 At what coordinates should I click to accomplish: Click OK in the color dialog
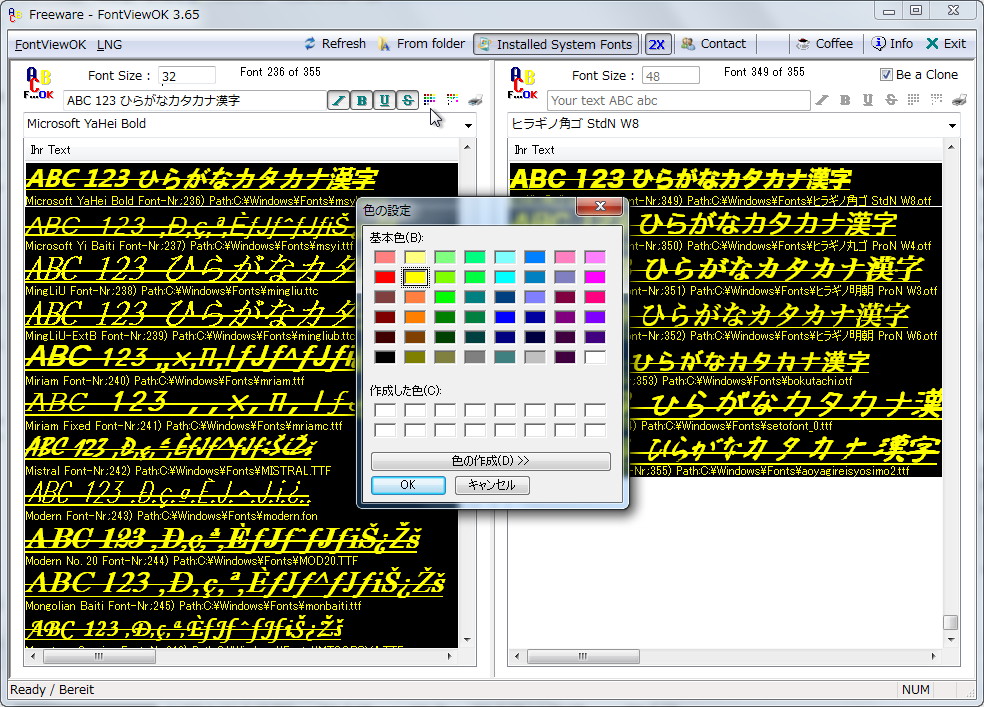(408, 485)
